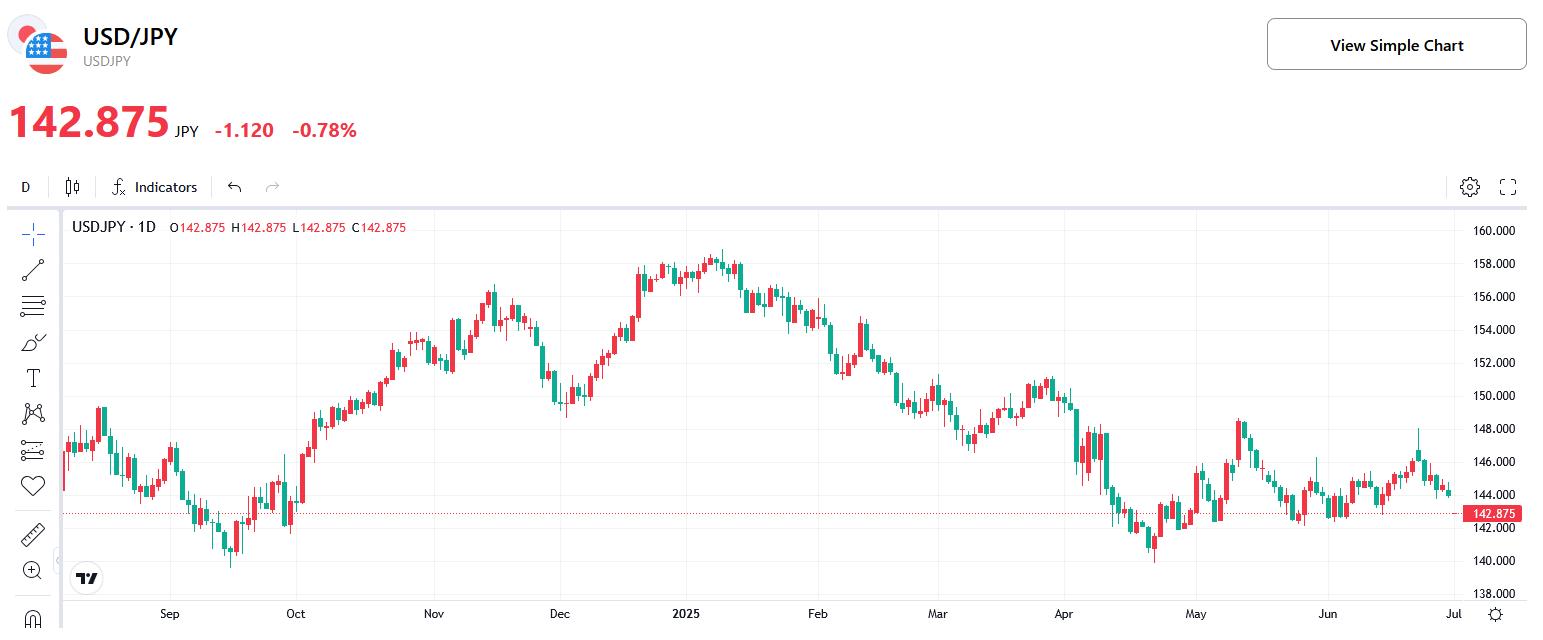Toggle Magnet snap mode
The image size is (1543, 640).
[33, 621]
